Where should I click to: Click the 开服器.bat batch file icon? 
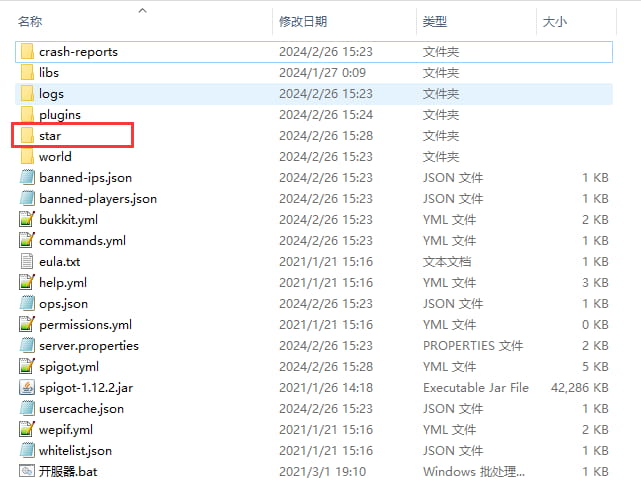pyautogui.click(x=27, y=471)
